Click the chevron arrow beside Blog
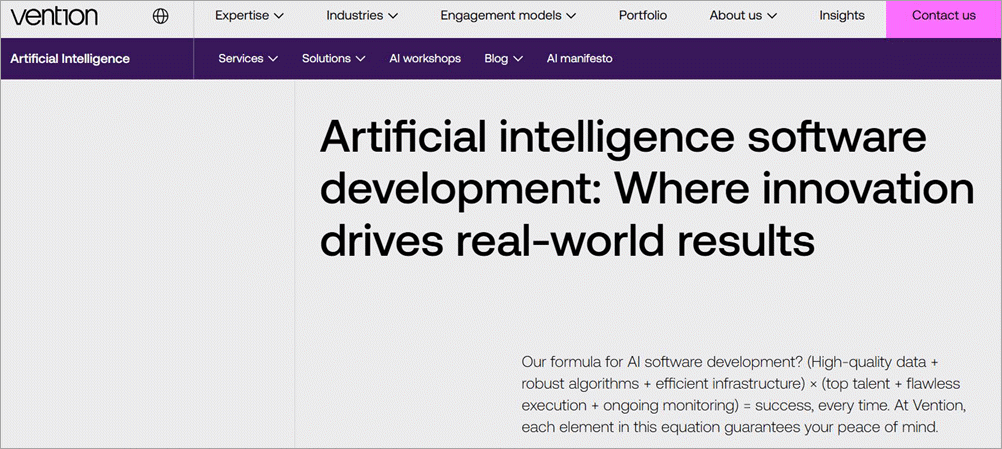This screenshot has height=449, width=1002. [x=518, y=59]
